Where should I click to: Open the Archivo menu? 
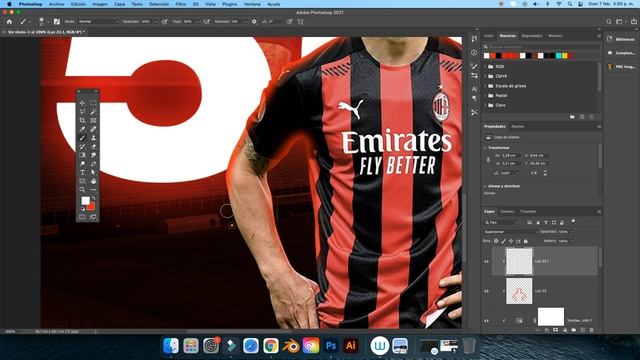click(x=56, y=4)
